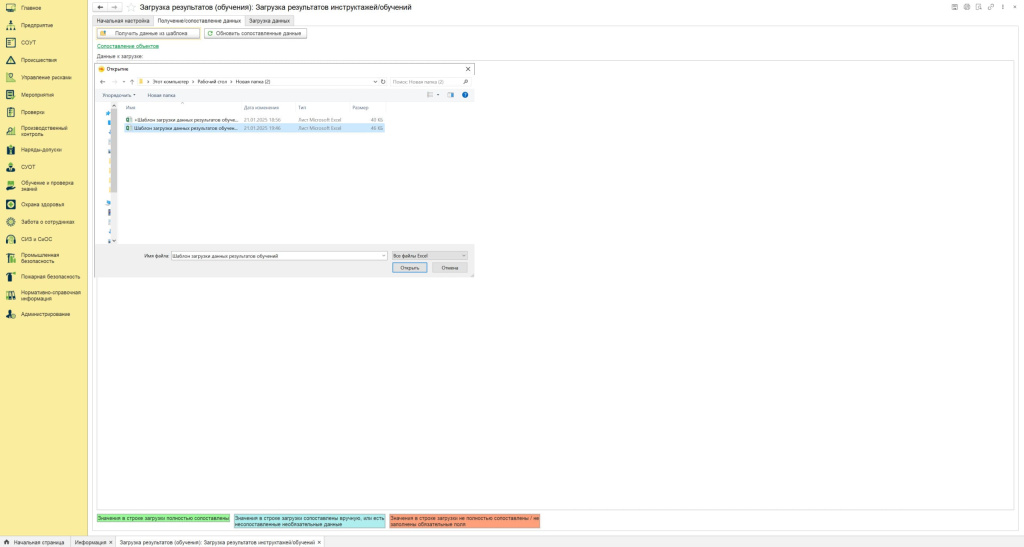Open the Сопоставление объектов link

click(128, 46)
